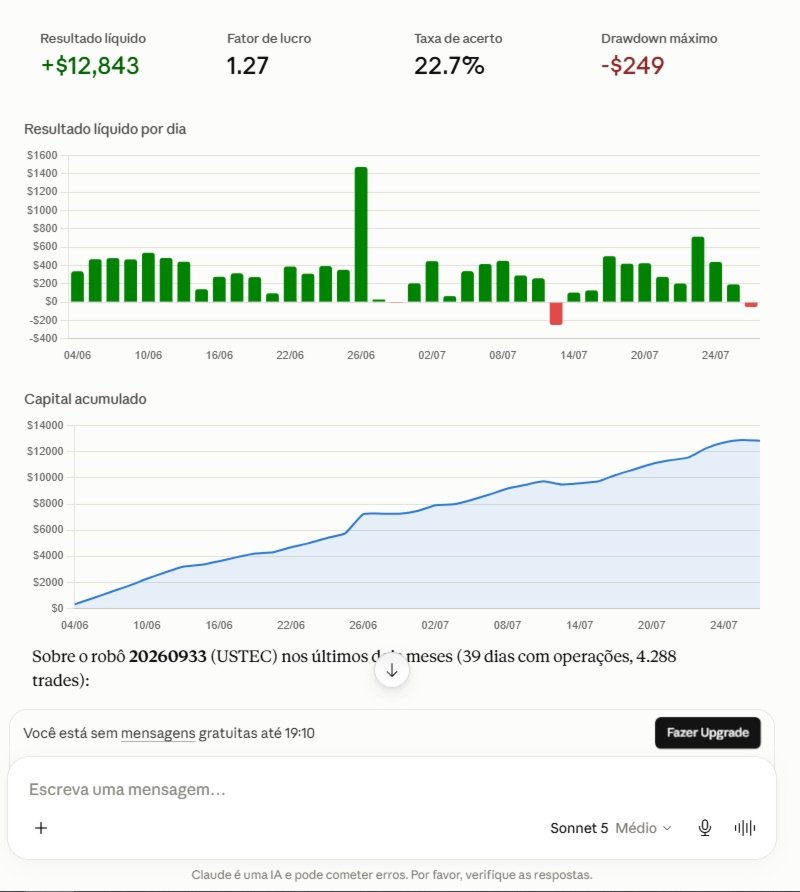Viewport: 800px width, 892px height.
Task: Click the Taxa de acerto 22.7% metric
Action: click(450, 66)
